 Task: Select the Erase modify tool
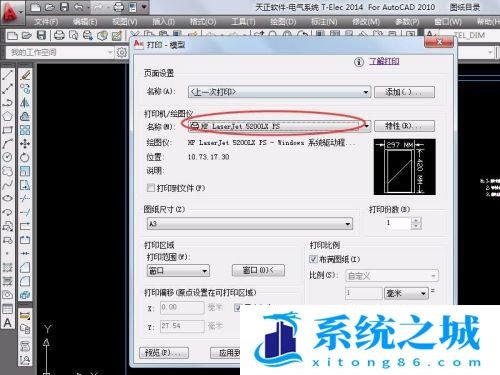pos(25,75)
